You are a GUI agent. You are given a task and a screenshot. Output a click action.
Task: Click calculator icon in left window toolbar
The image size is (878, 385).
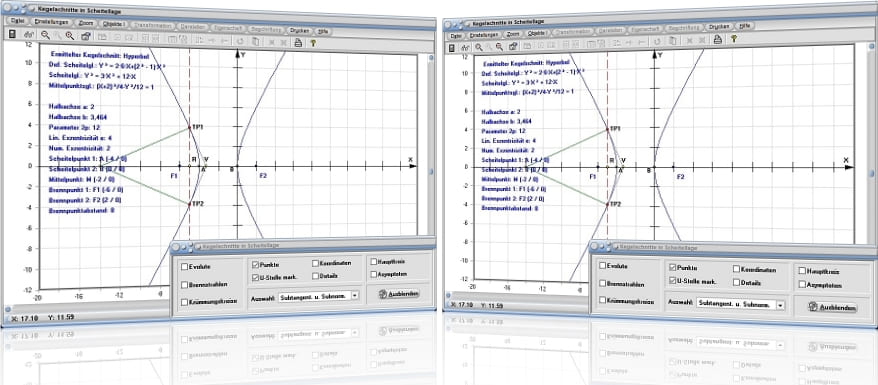[x=12, y=35]
